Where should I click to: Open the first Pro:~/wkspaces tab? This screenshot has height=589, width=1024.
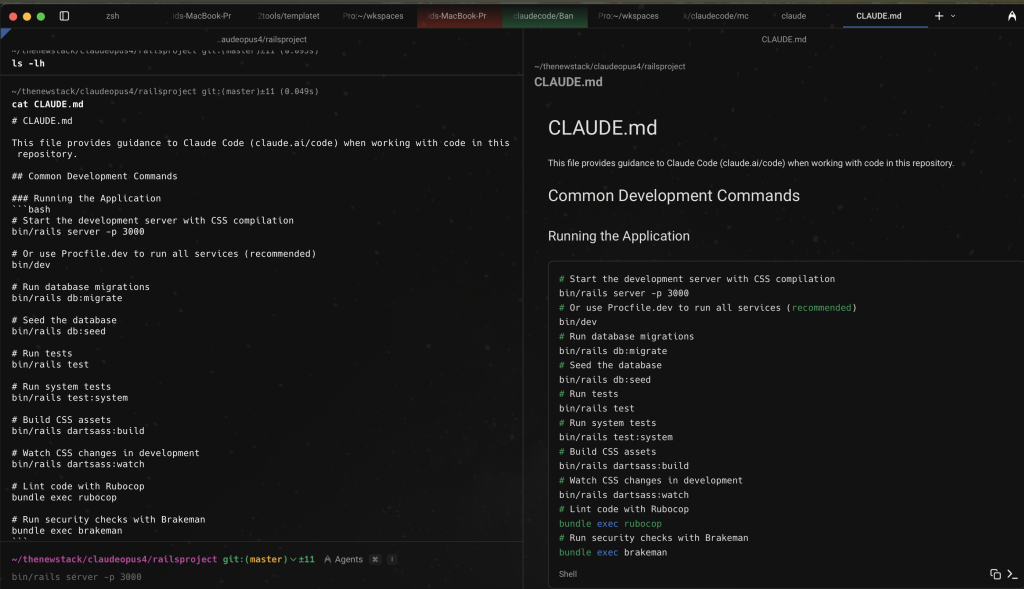(x=373, y=16)
